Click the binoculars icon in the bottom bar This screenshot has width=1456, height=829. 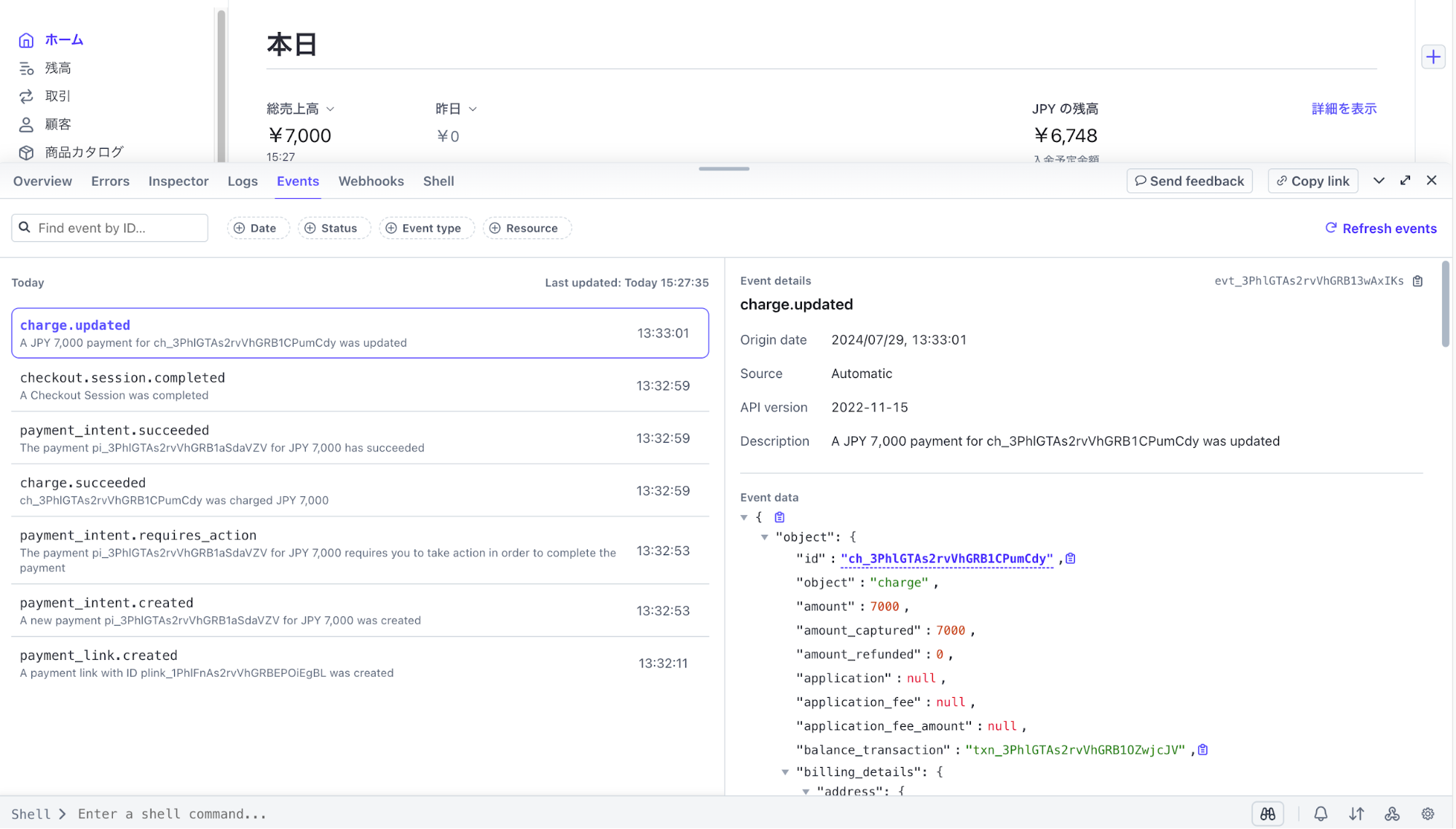[1268, 814]
